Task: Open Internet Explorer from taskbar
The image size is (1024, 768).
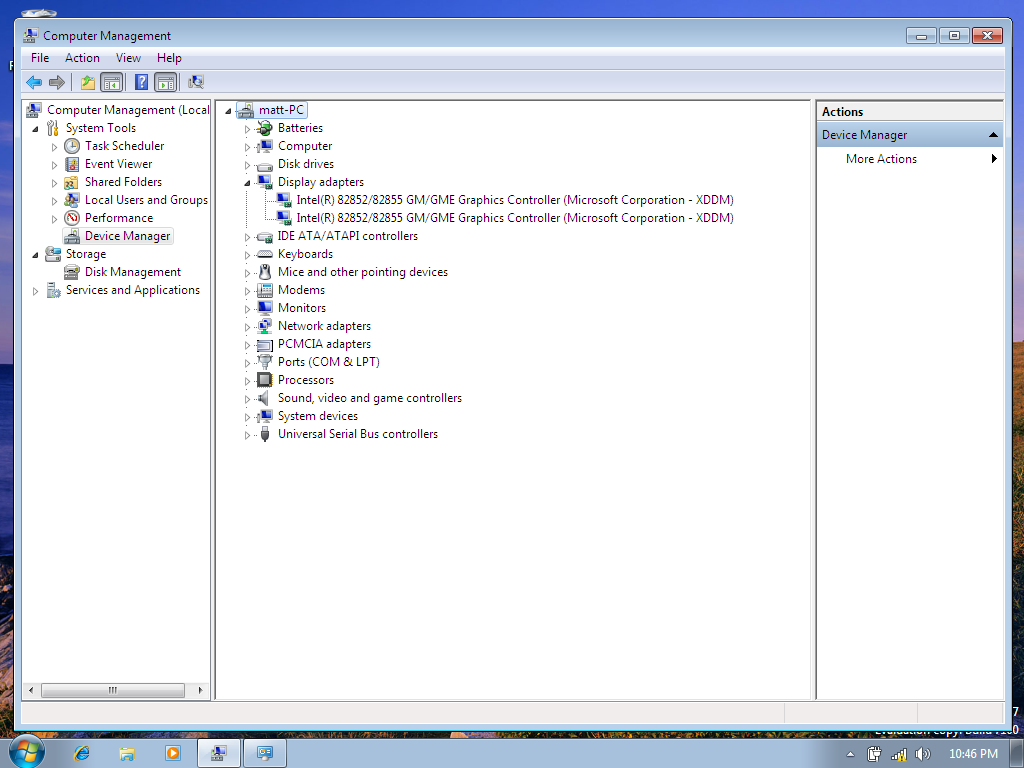Action: [x=82, y=753]
